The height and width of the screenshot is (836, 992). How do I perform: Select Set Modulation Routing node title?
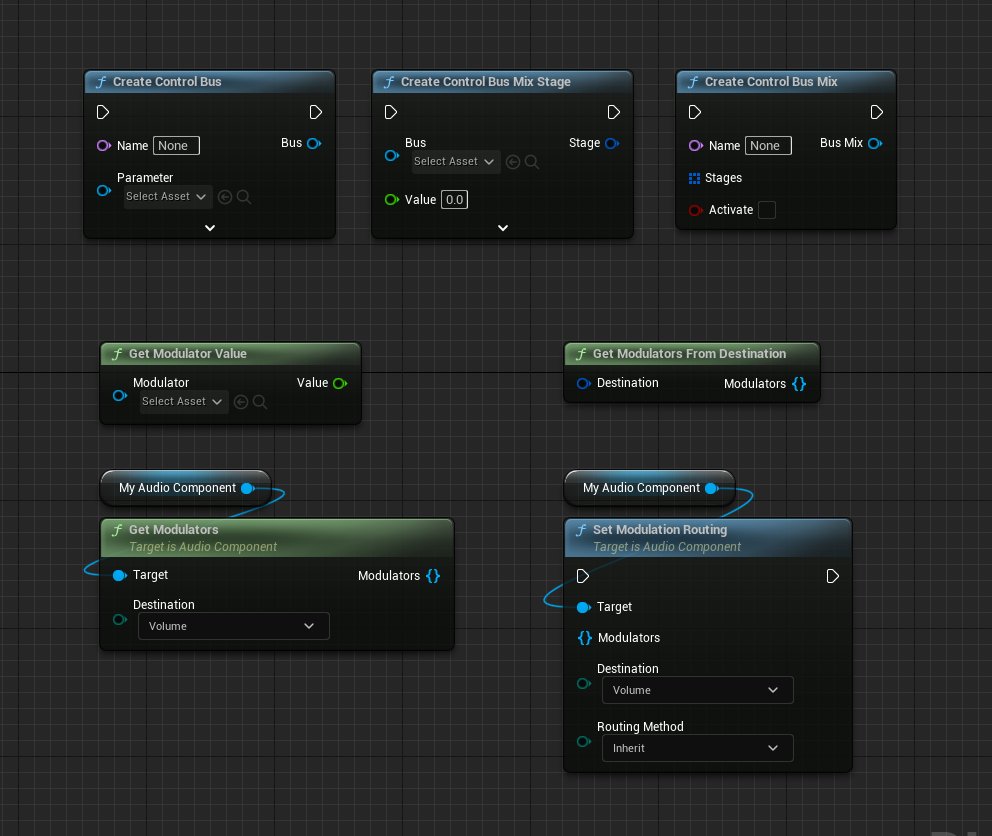(660, 530)
